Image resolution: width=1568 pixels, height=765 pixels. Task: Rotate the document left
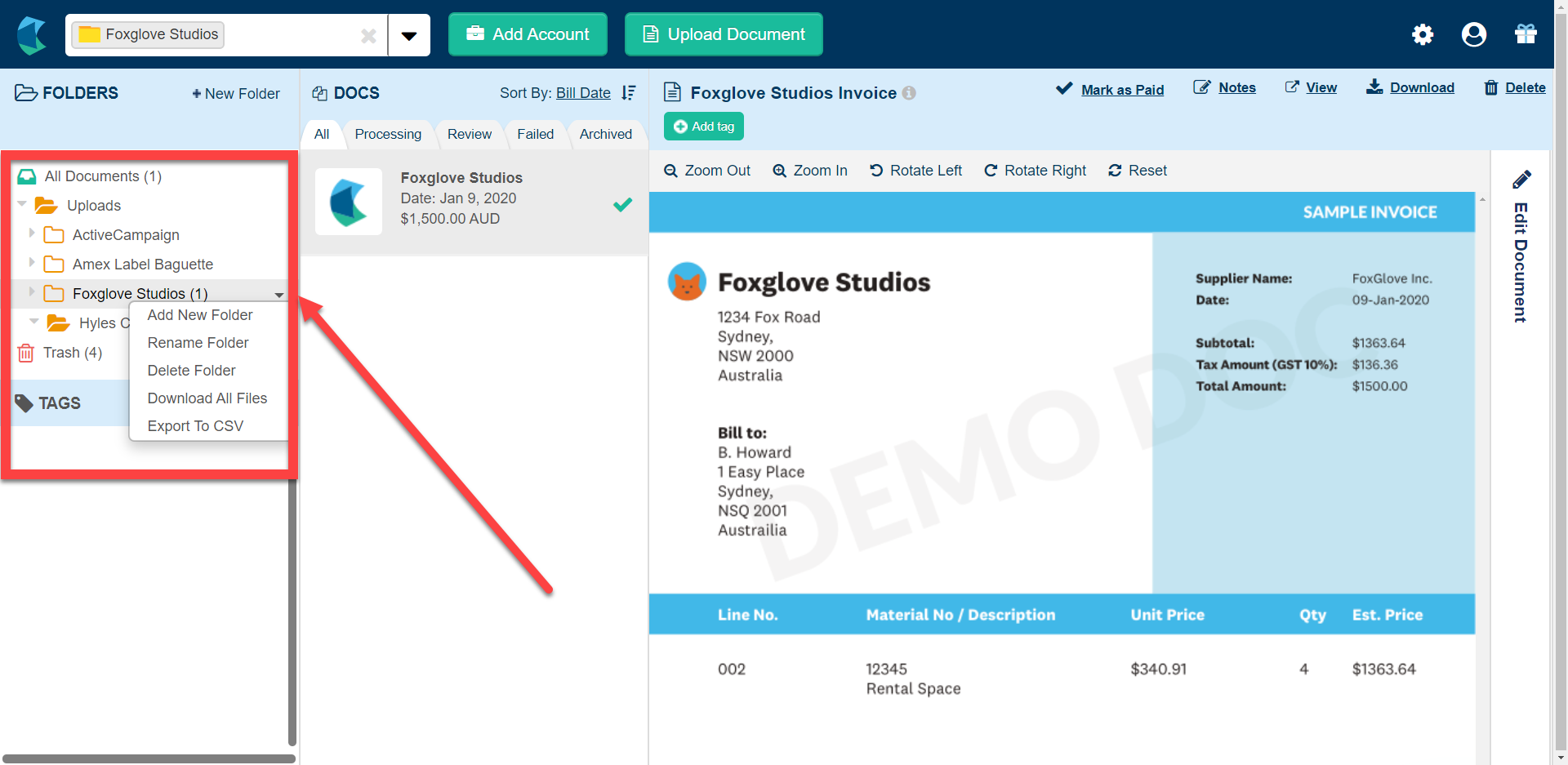[915, 171]
